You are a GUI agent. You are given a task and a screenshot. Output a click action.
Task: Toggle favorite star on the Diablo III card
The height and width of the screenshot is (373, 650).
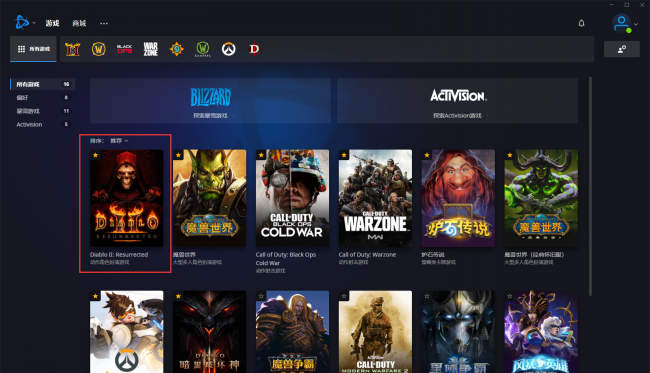coord(178,296)
